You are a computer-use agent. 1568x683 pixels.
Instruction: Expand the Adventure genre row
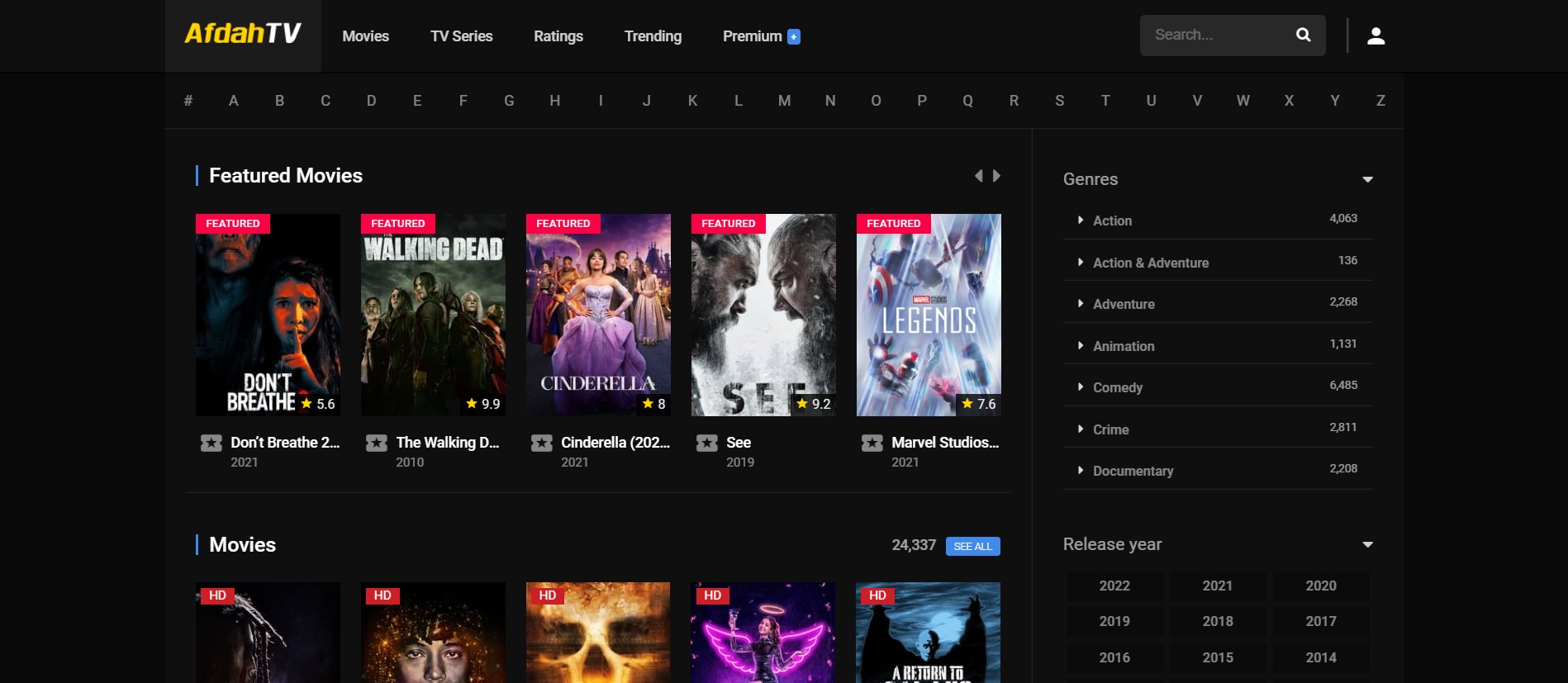(x=1218, y=304)
